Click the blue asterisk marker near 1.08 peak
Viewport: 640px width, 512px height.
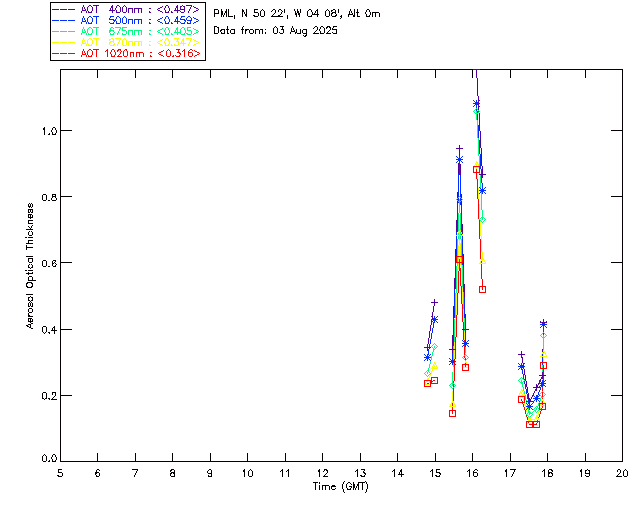(476, 103)
